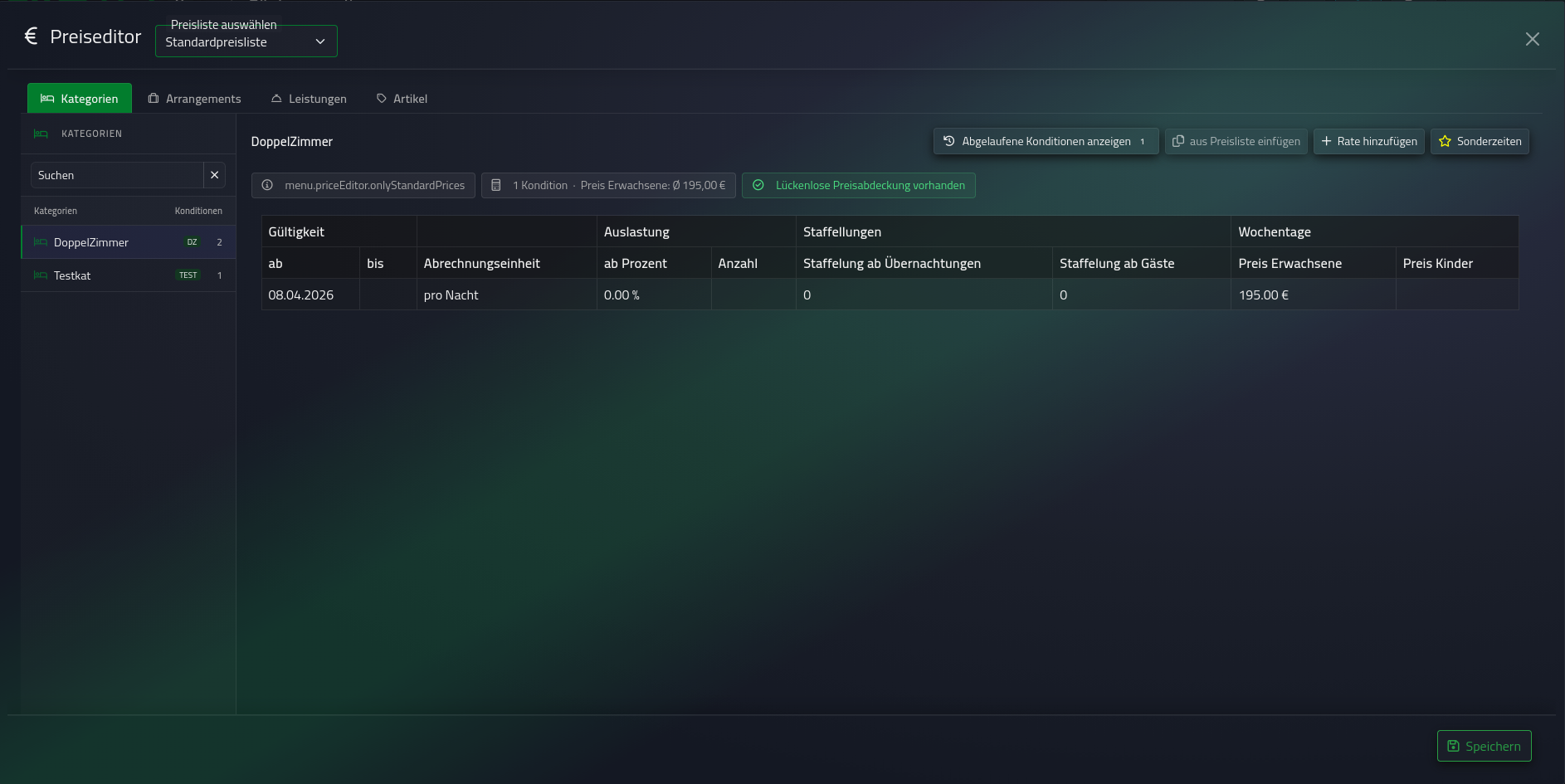This screenshot has width=1565, height=784.
Task: Click the TEST badge on Testkat
Action: coord(188,275)
